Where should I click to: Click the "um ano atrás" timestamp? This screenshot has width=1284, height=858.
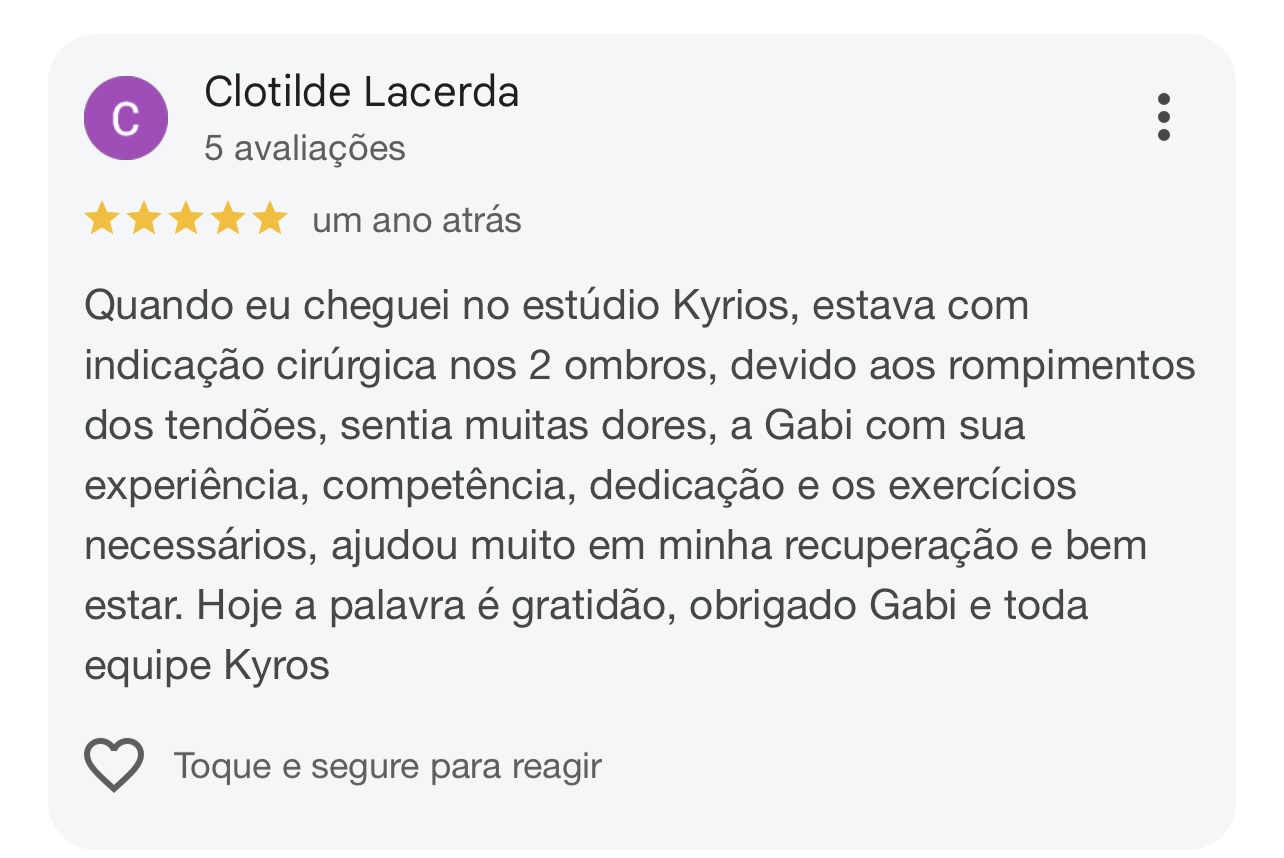pos(417,220)
